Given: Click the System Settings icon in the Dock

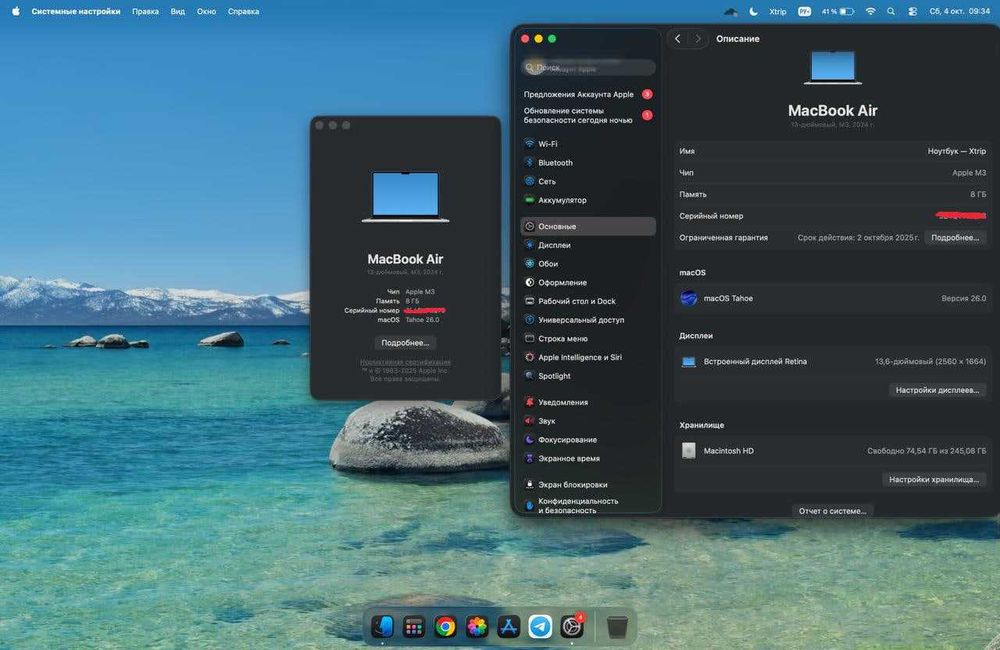Looking at the screenshot, I should [572, 627].
